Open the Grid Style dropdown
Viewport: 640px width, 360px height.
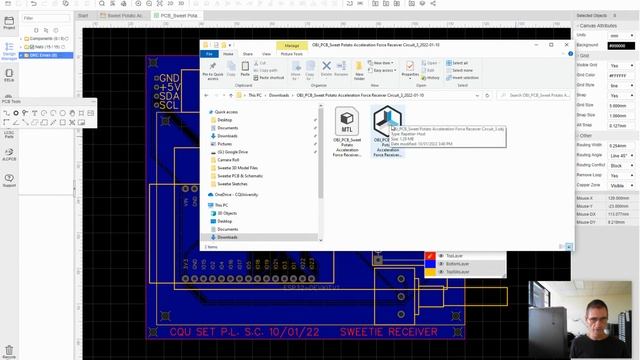pyautogui.click(x=621, y=86)
